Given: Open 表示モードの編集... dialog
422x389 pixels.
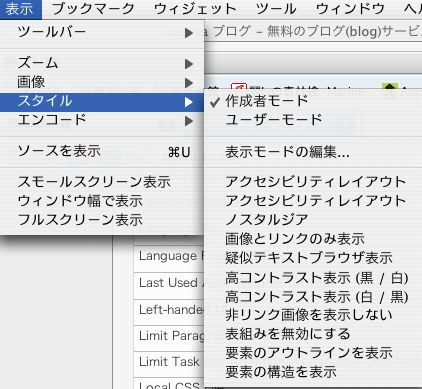Looking at the screenshot, I should (x=313, y=152).
